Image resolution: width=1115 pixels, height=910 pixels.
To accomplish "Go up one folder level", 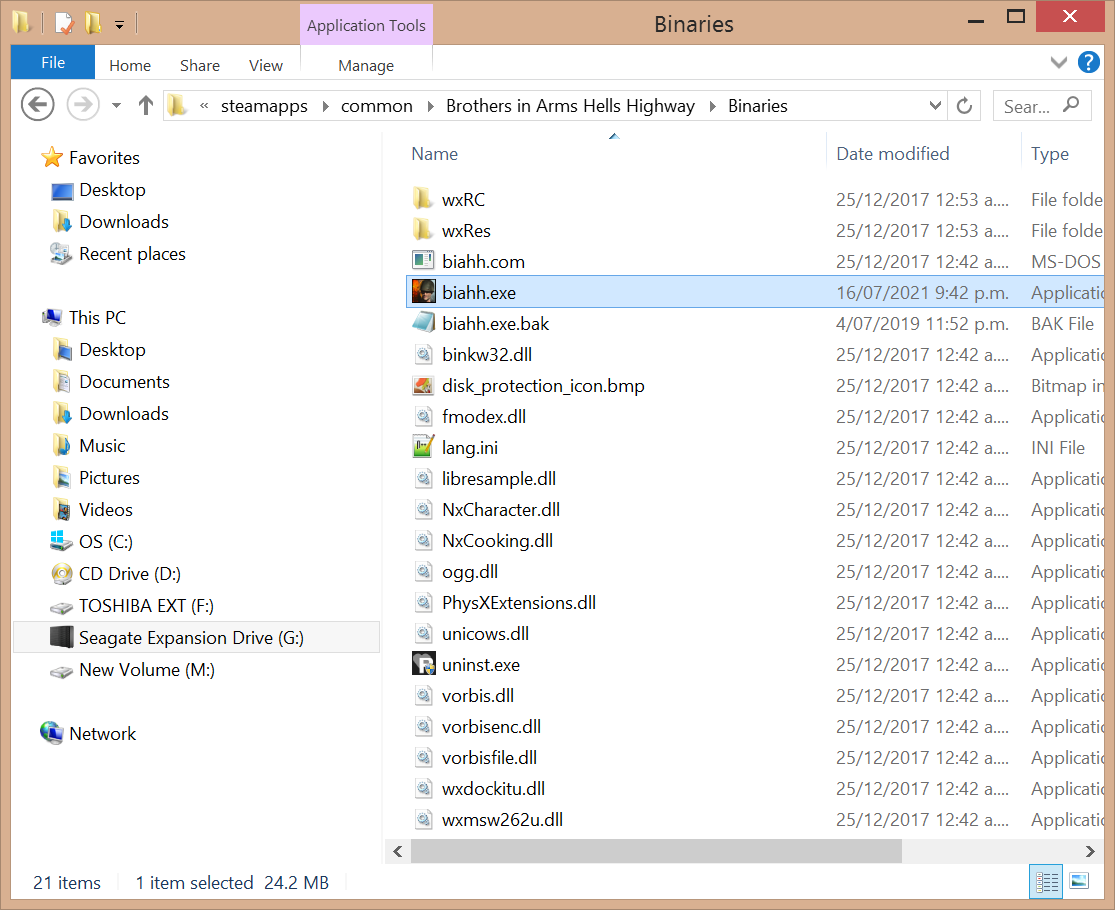I will [x=146, y=105].
